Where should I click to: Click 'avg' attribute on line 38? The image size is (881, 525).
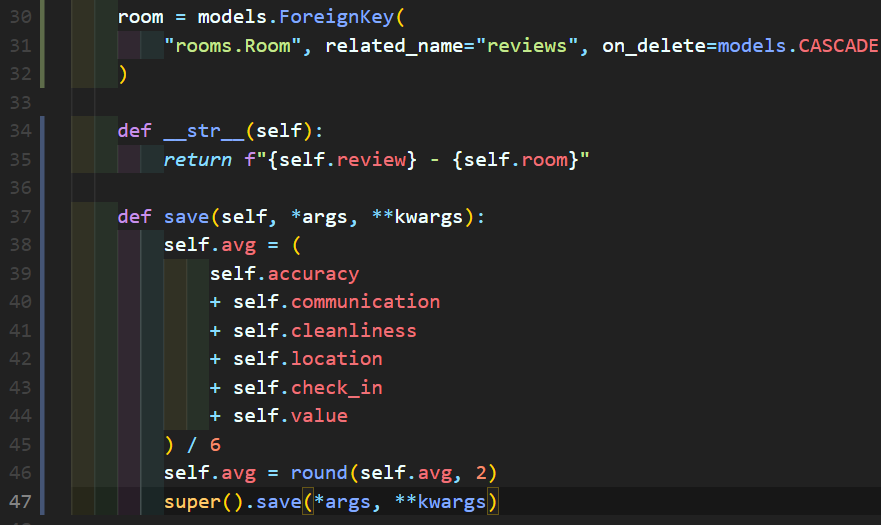point(238,246)
